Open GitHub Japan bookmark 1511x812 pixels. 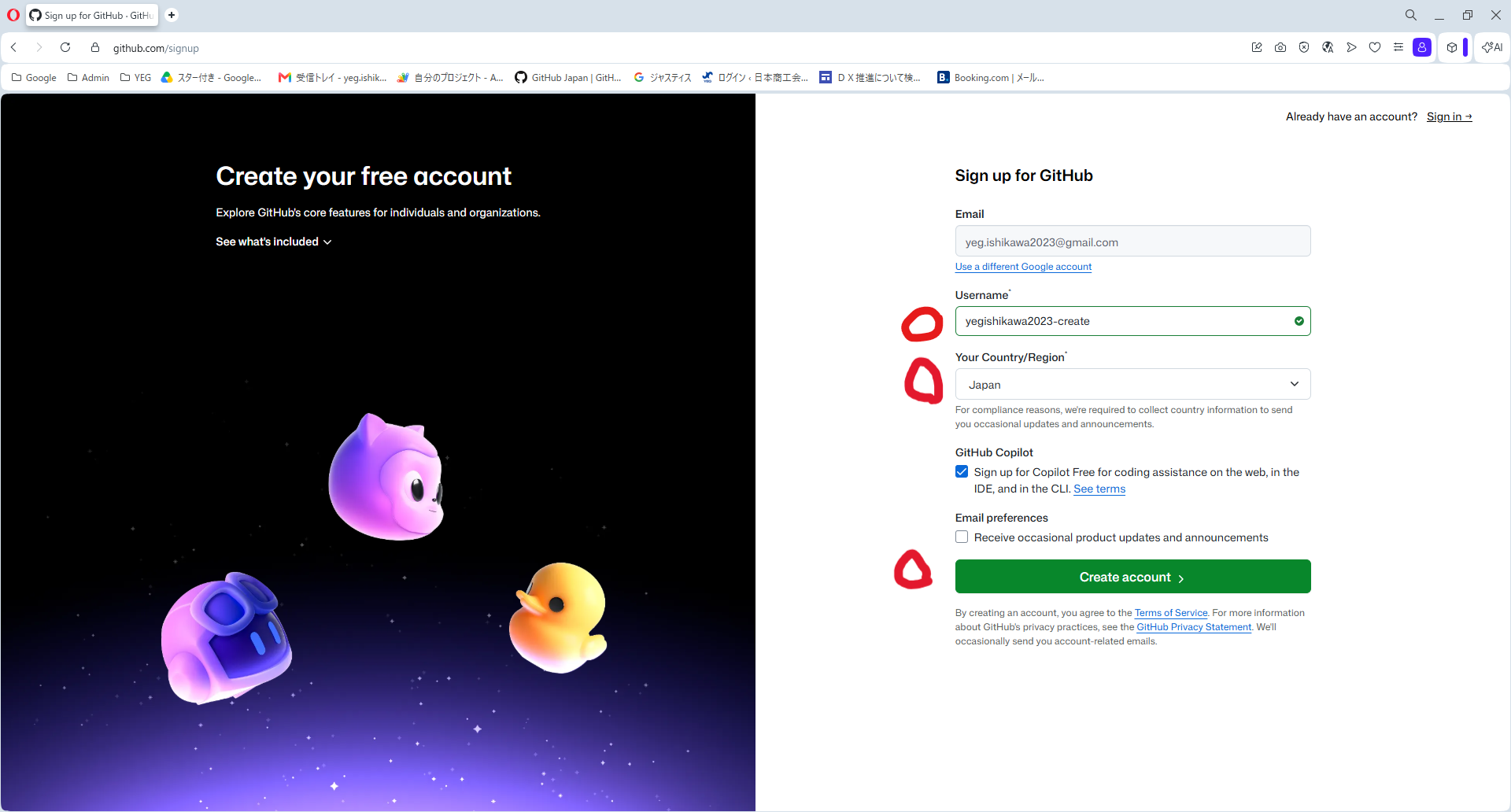tap(567, 78)
